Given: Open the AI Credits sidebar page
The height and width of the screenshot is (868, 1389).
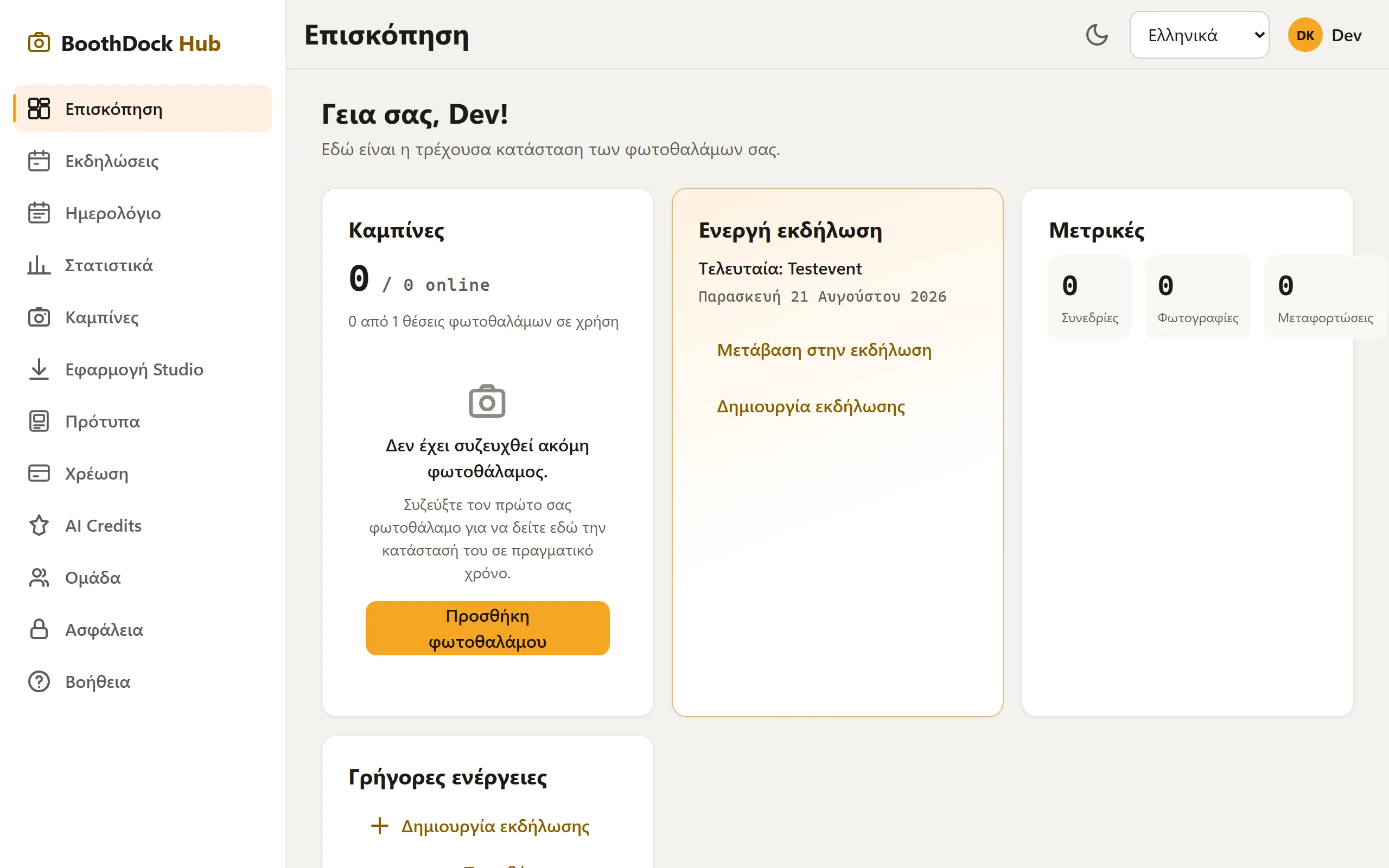Looking at the screenshot, I should coord(142,525).
